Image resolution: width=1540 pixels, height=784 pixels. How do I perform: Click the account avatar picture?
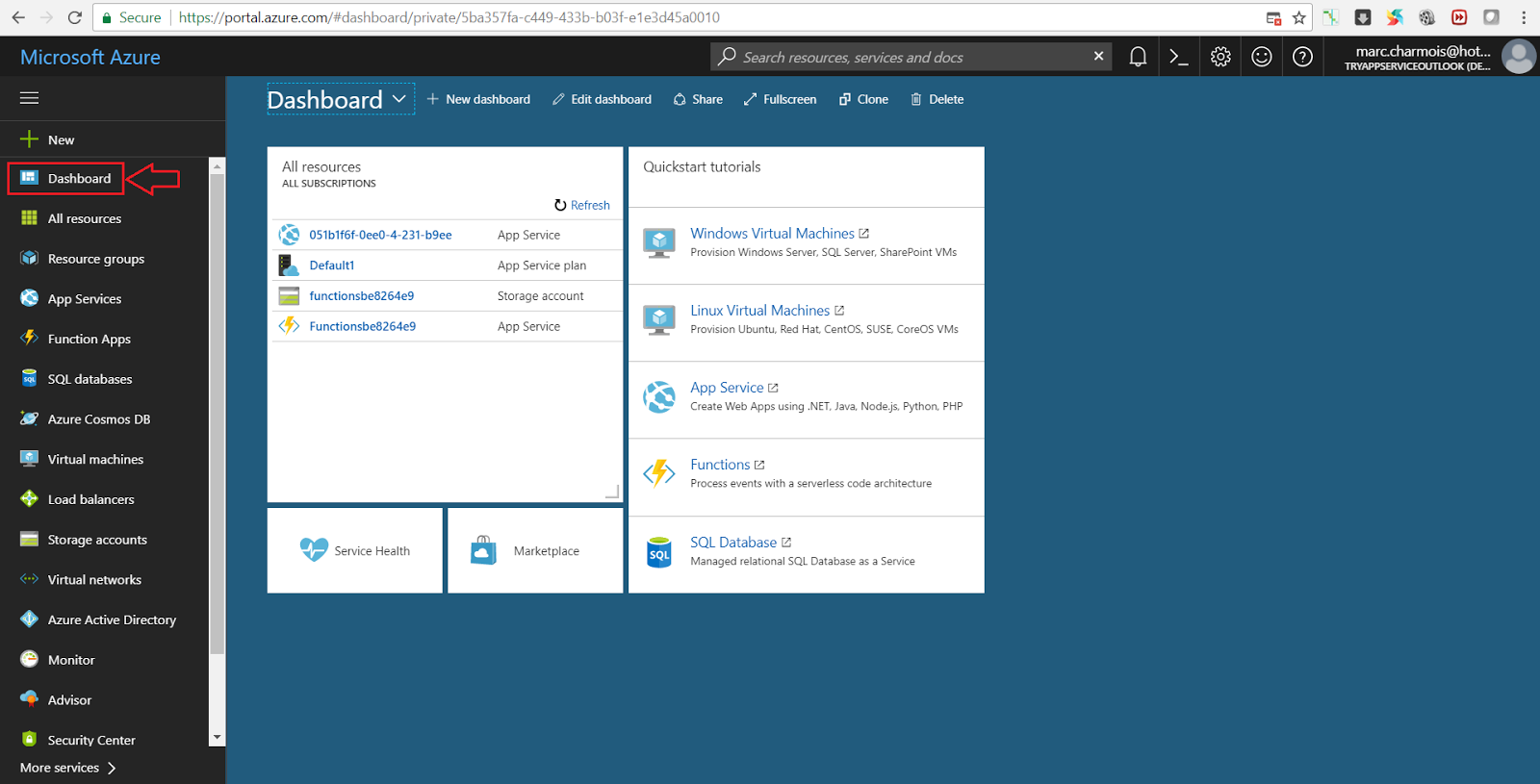pyautogui.click(x=1519, y=57)
